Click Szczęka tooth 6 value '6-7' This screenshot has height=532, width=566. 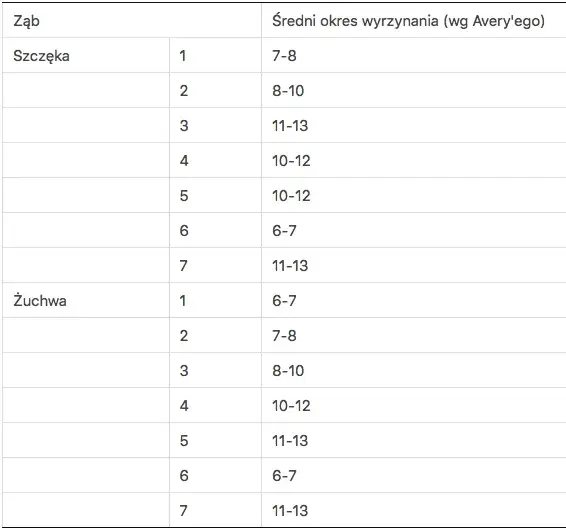tap(284, 231)
